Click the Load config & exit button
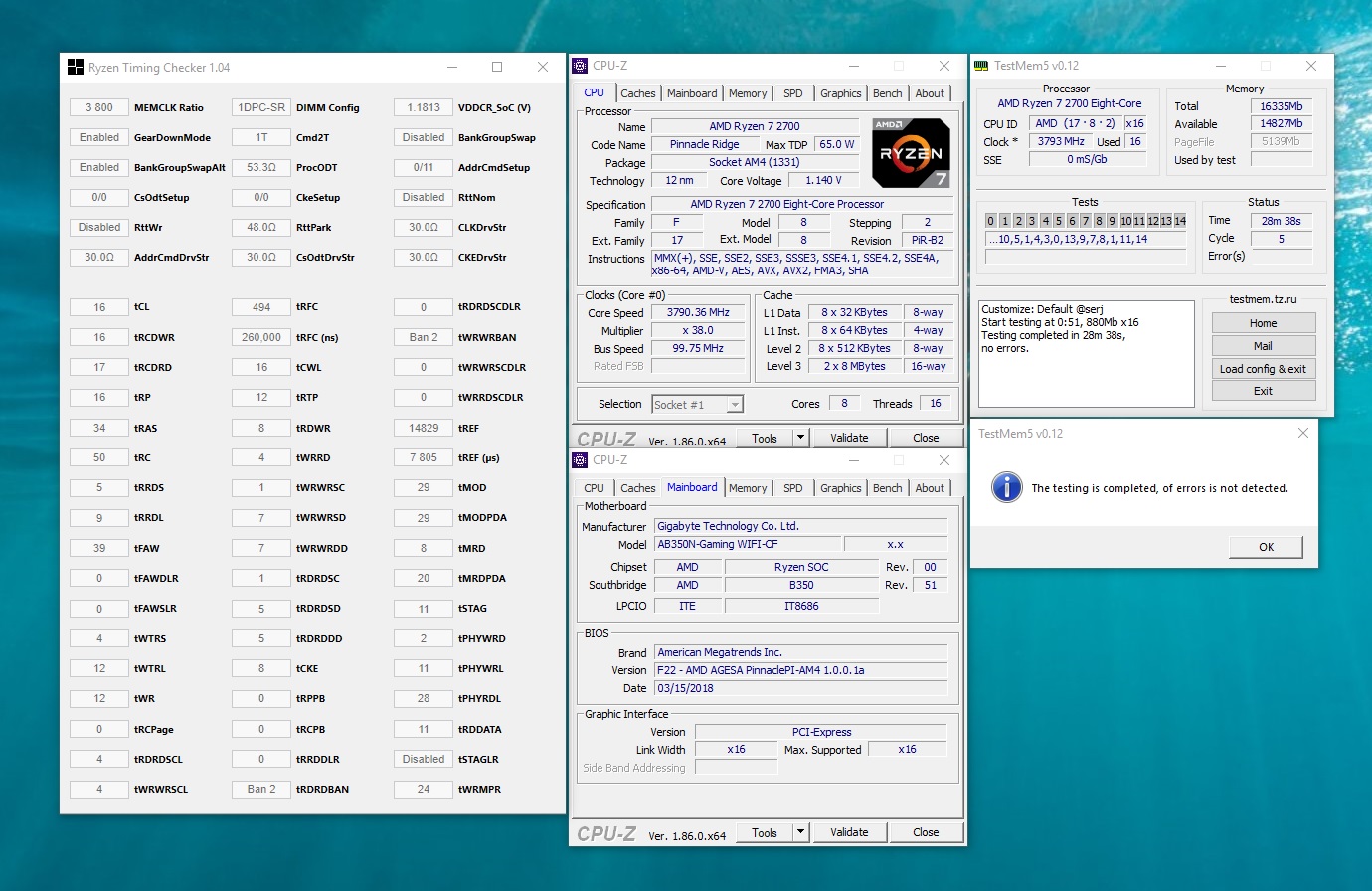Viewport: 1372px width, 891px height. pyautogui.click(x=1263, y=369)
